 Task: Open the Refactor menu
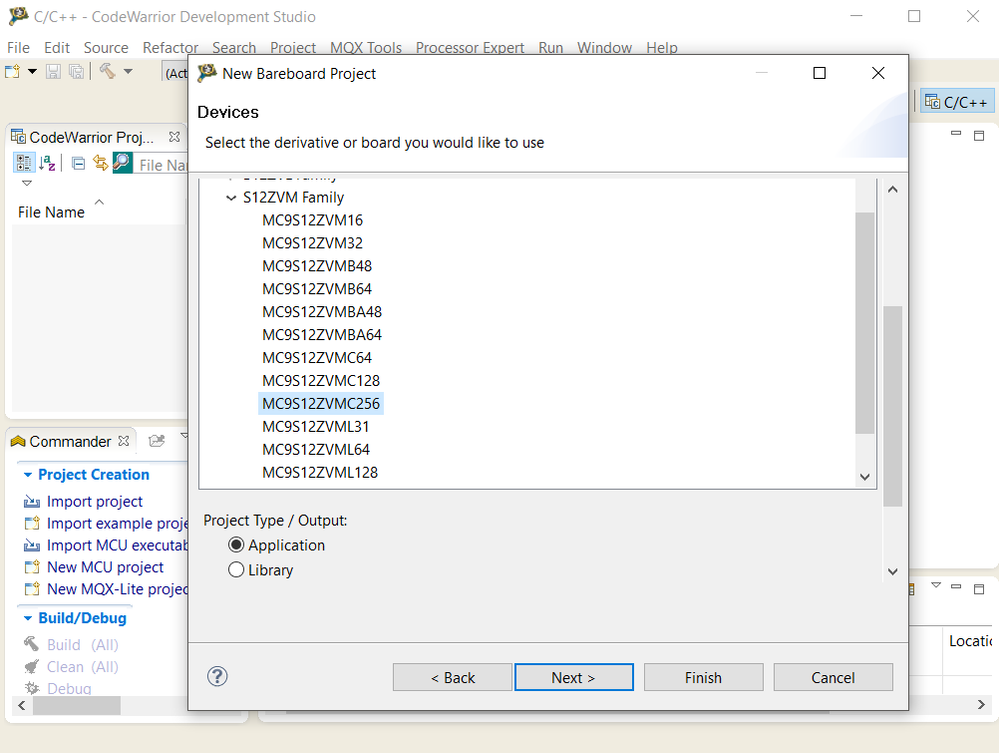[x=170, y=48]
